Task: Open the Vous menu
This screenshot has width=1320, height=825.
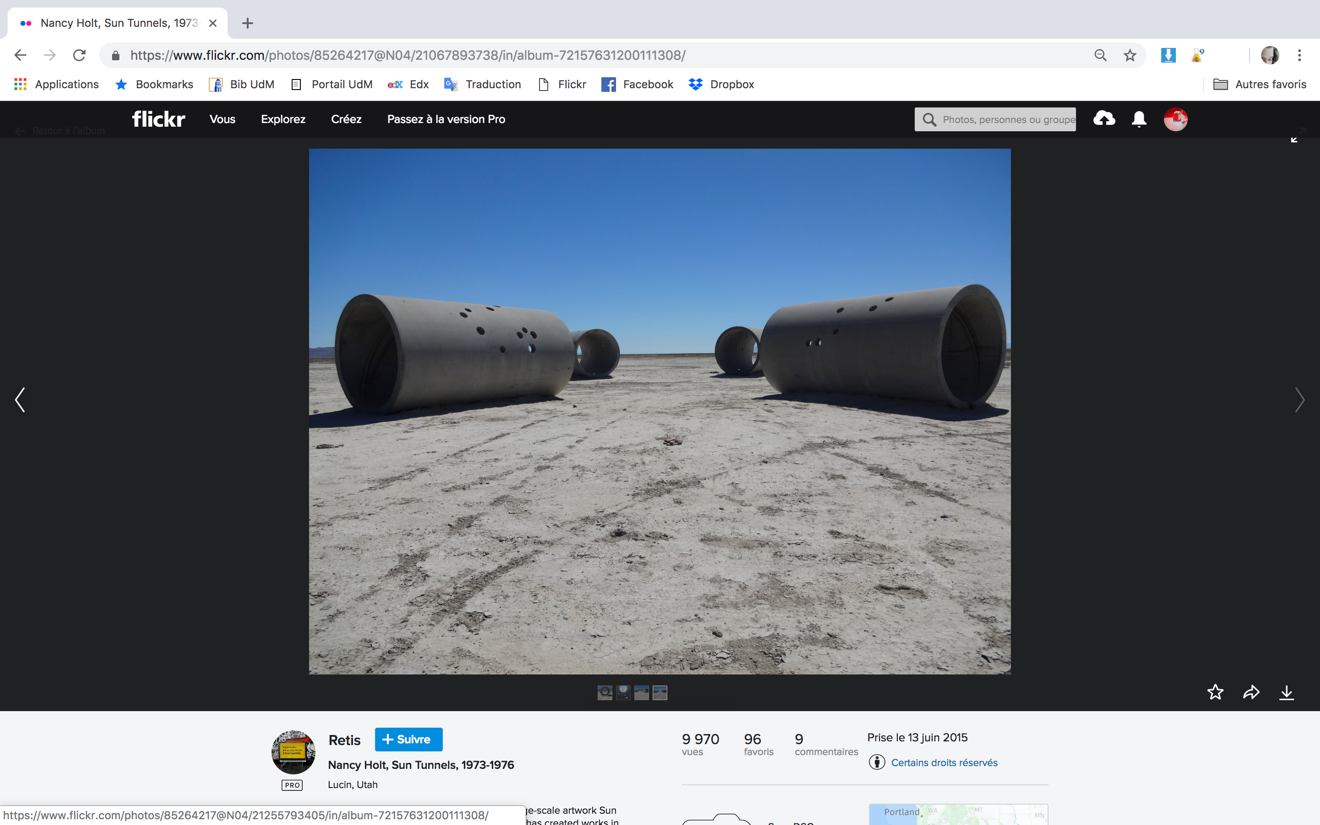Action: [x=222, y=119]
